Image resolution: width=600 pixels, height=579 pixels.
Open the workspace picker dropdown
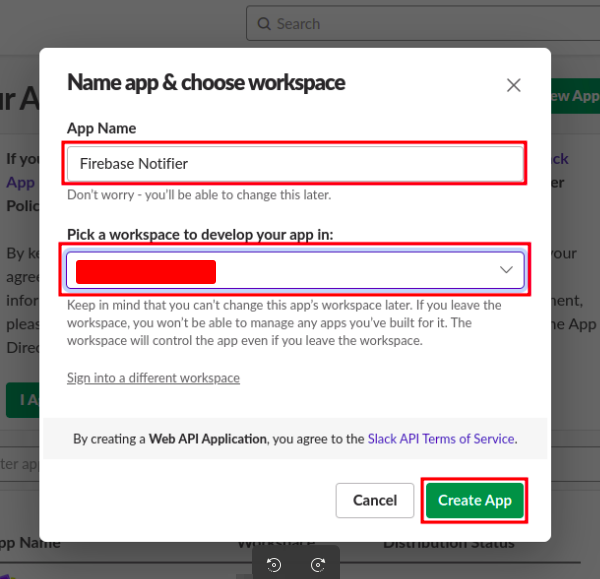[x=295, y=270]
